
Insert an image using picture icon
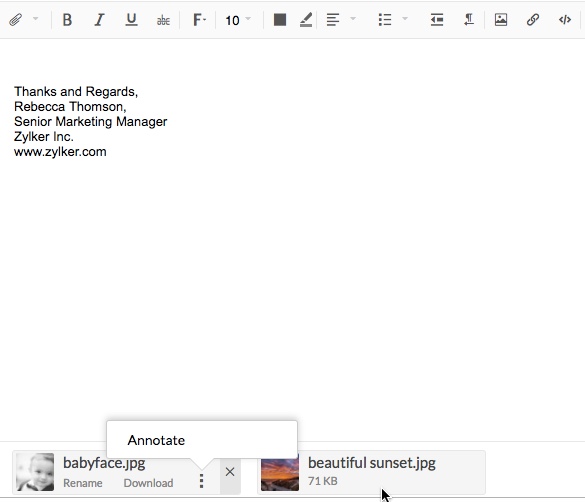[501, 19]
